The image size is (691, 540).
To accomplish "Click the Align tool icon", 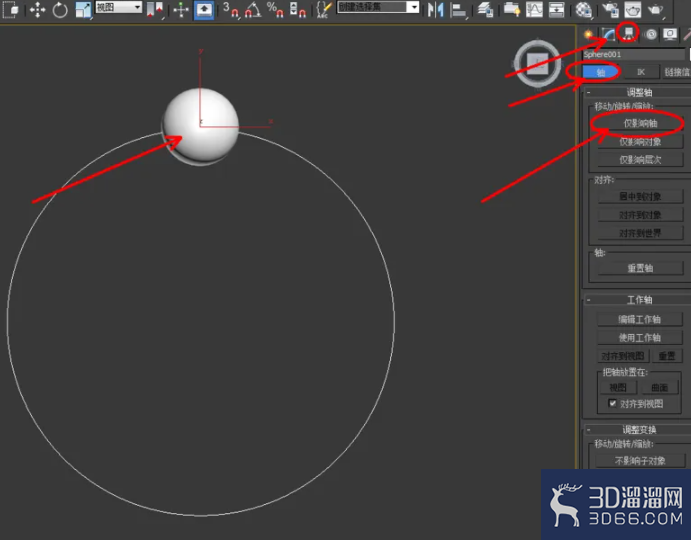I will pyautogui.click(x=459, y=10).
